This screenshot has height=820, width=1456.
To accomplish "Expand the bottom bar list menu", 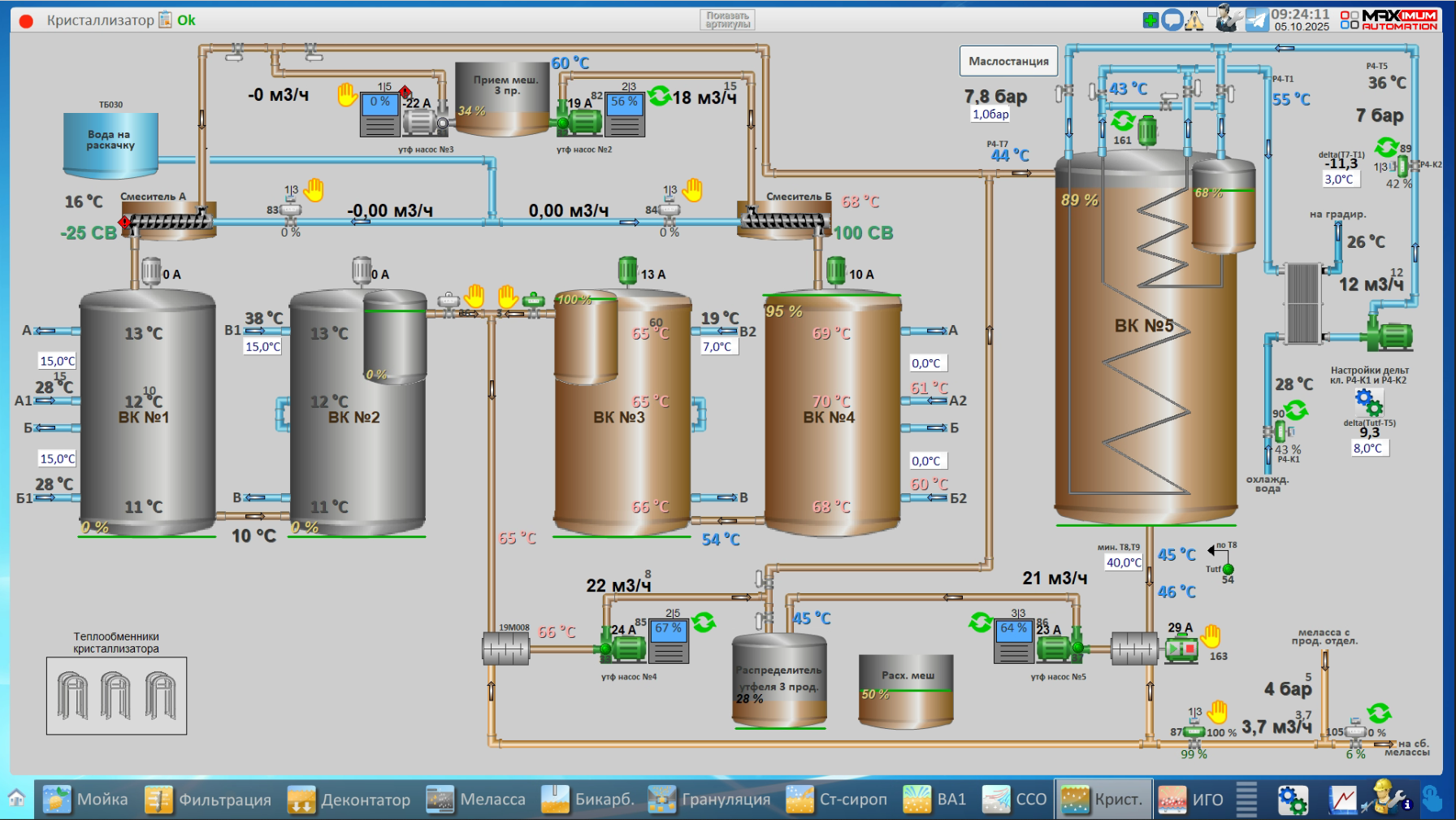I will [x=1246, y=800].
